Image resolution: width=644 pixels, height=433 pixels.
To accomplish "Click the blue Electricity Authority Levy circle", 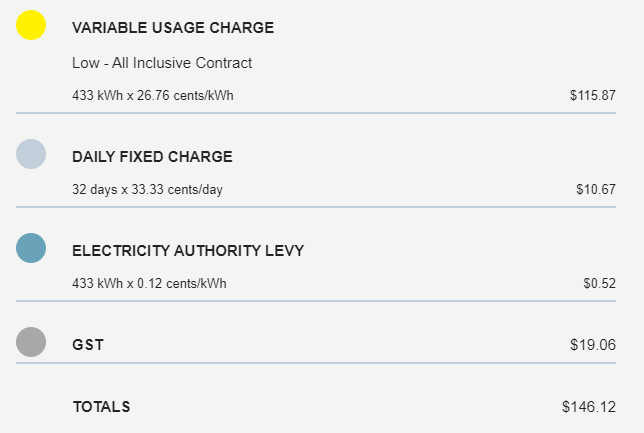I will pos(31,248).
